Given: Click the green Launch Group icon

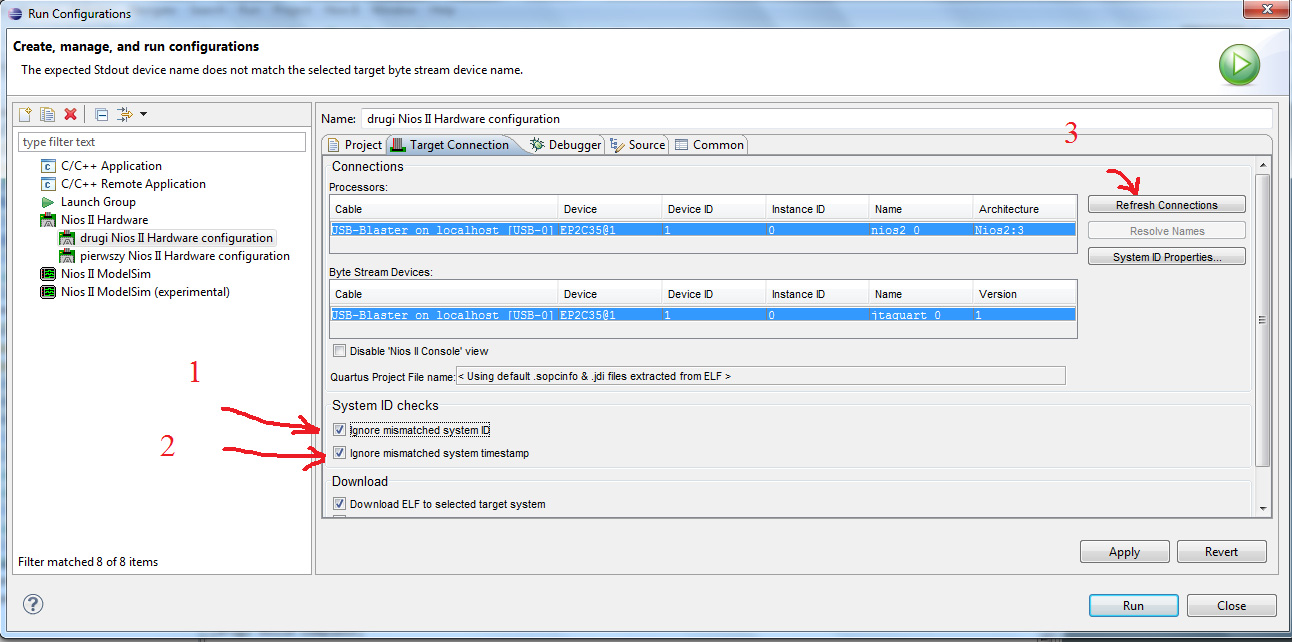Looking at the screenshot, I should pyautogui.click(x=48, y=202).
